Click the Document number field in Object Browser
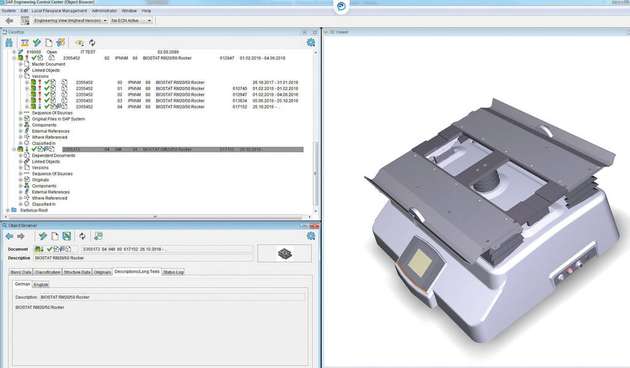 166,249
